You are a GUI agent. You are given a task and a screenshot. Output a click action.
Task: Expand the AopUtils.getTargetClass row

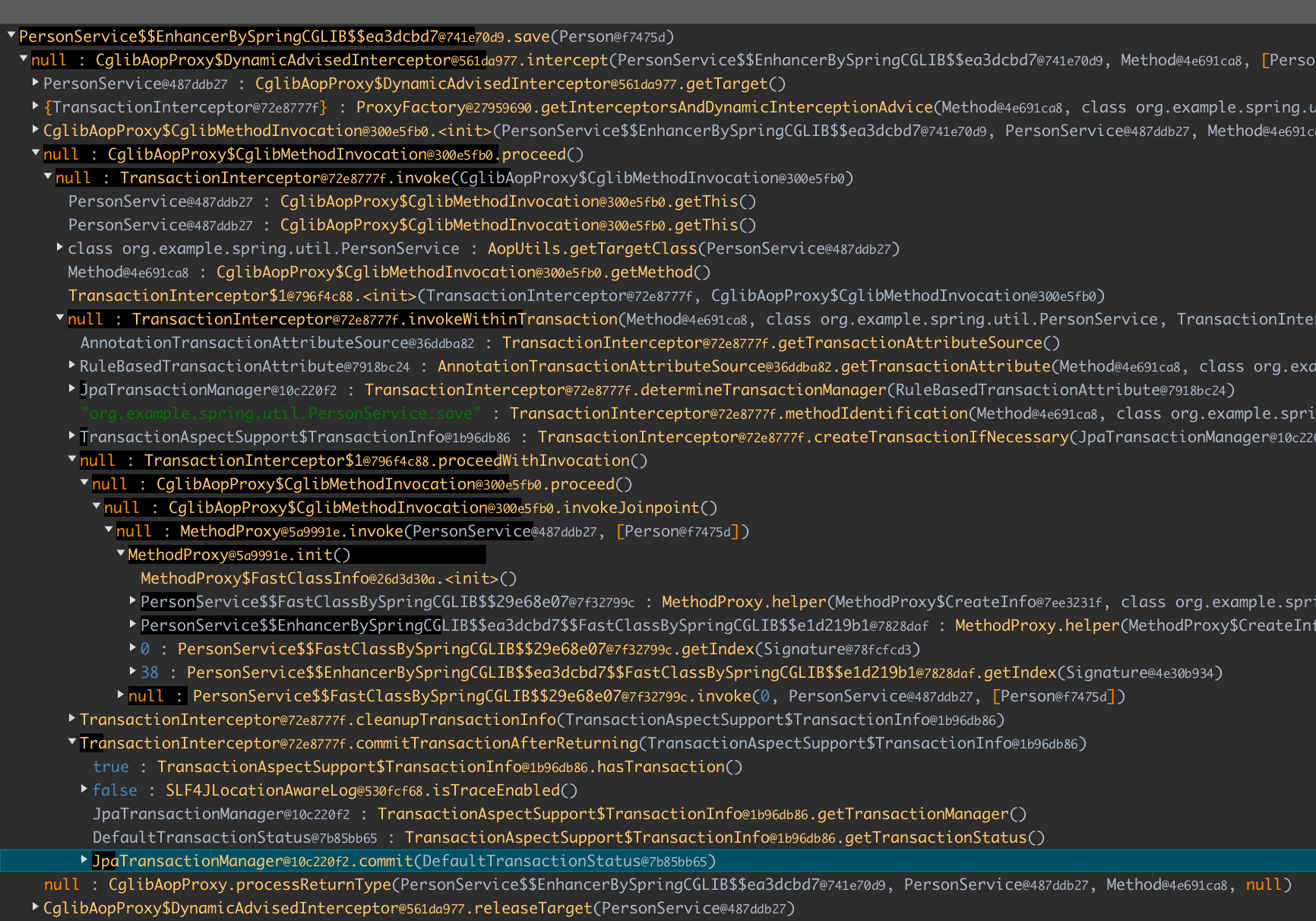point(60,246)
